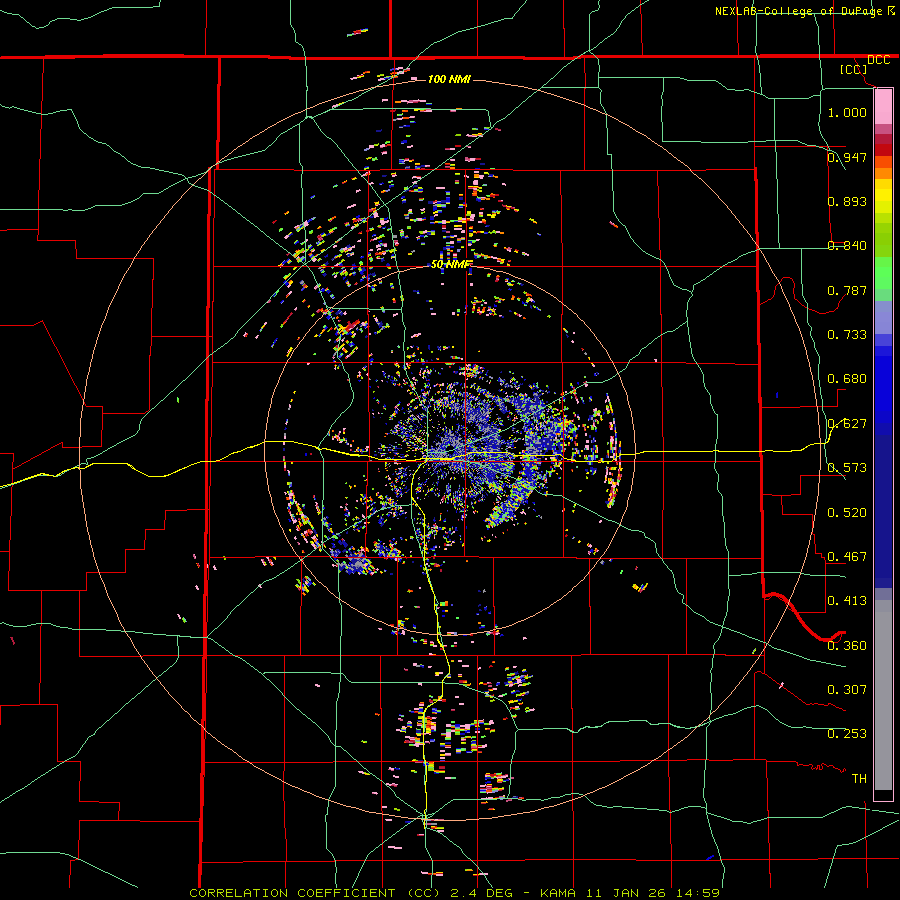The height and width of the screenshot is (900, 900).
Task: Select the 50 NMI range ring label
Action: [x=451, y=264]
